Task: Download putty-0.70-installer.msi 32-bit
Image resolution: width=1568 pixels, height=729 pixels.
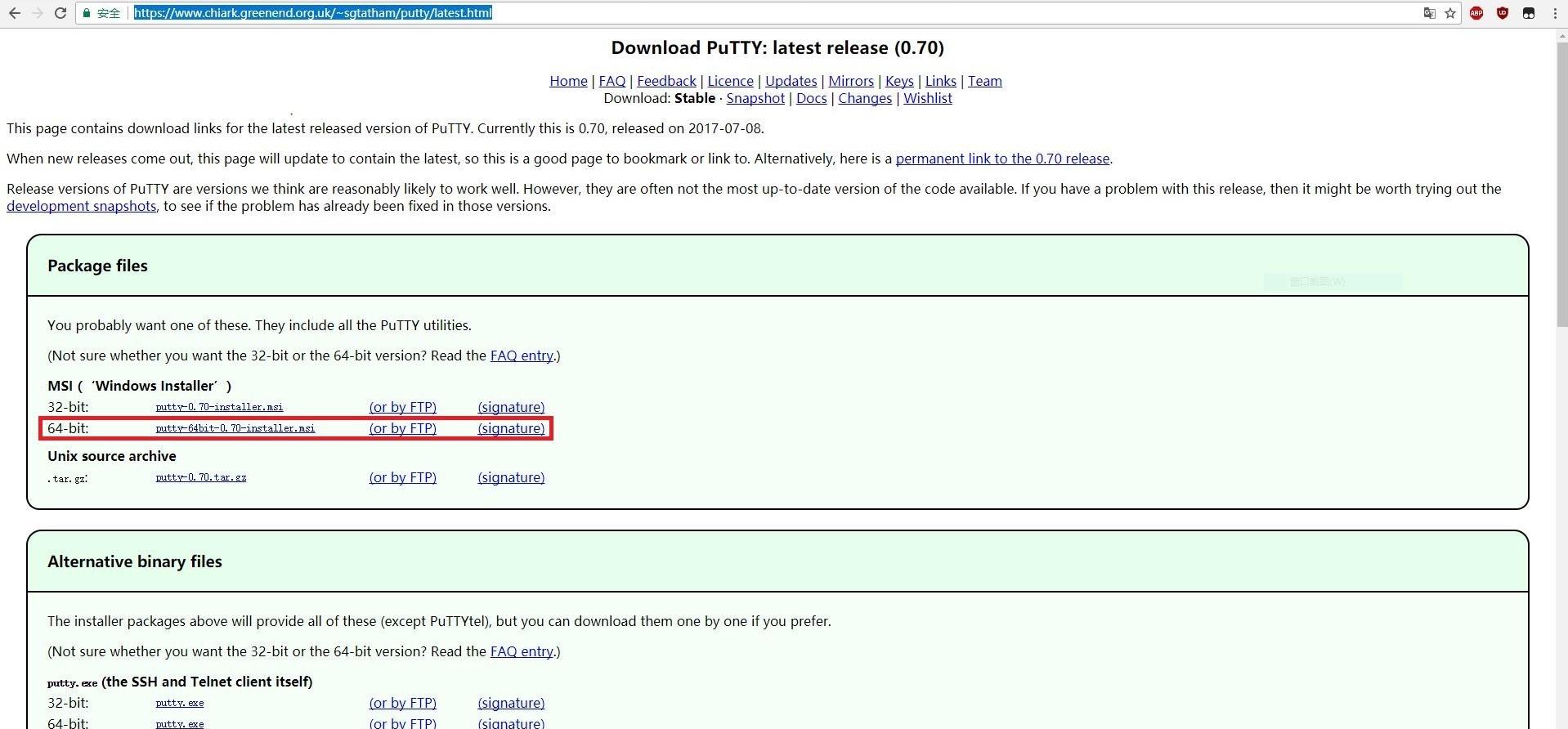Action: [219, 407]
